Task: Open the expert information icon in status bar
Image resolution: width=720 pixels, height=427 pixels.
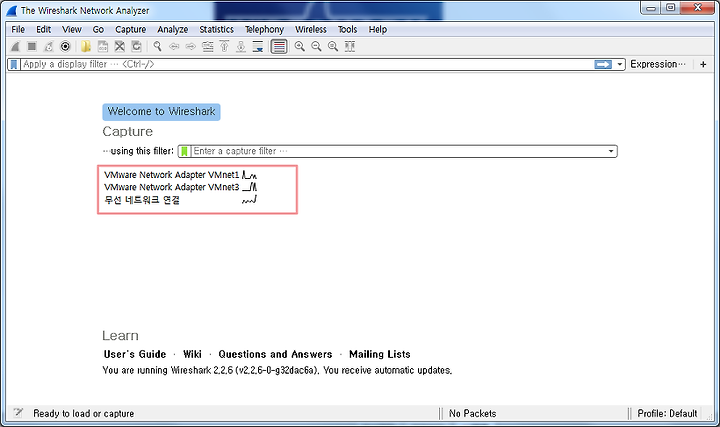Action: [18, 413]
